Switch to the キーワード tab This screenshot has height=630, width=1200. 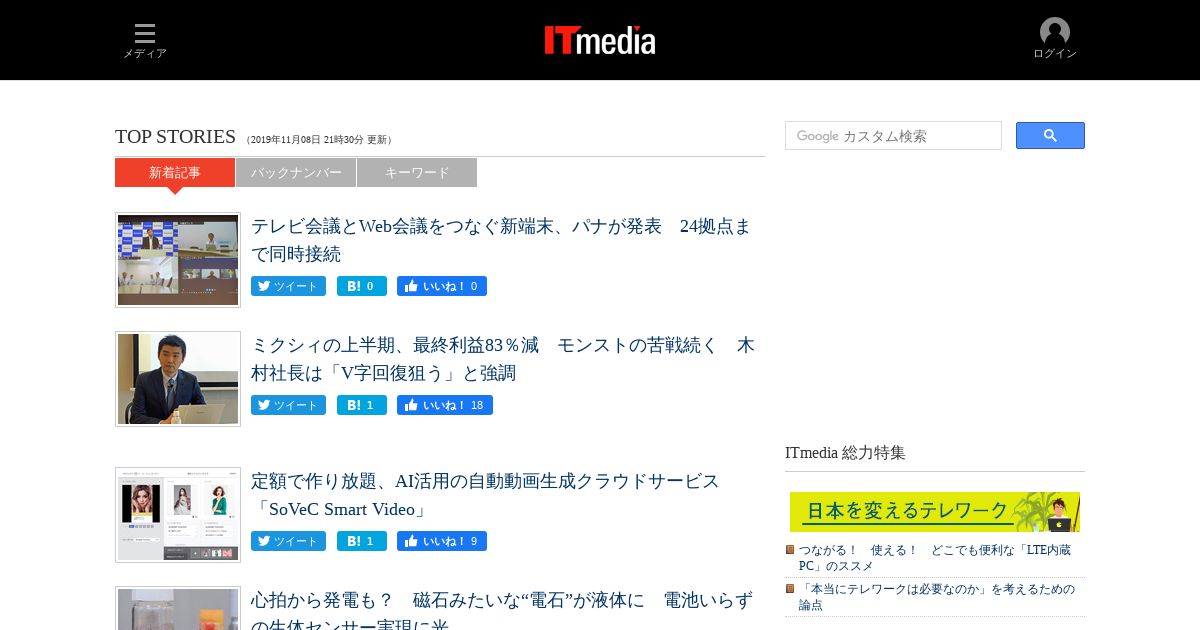coord(417,172)
